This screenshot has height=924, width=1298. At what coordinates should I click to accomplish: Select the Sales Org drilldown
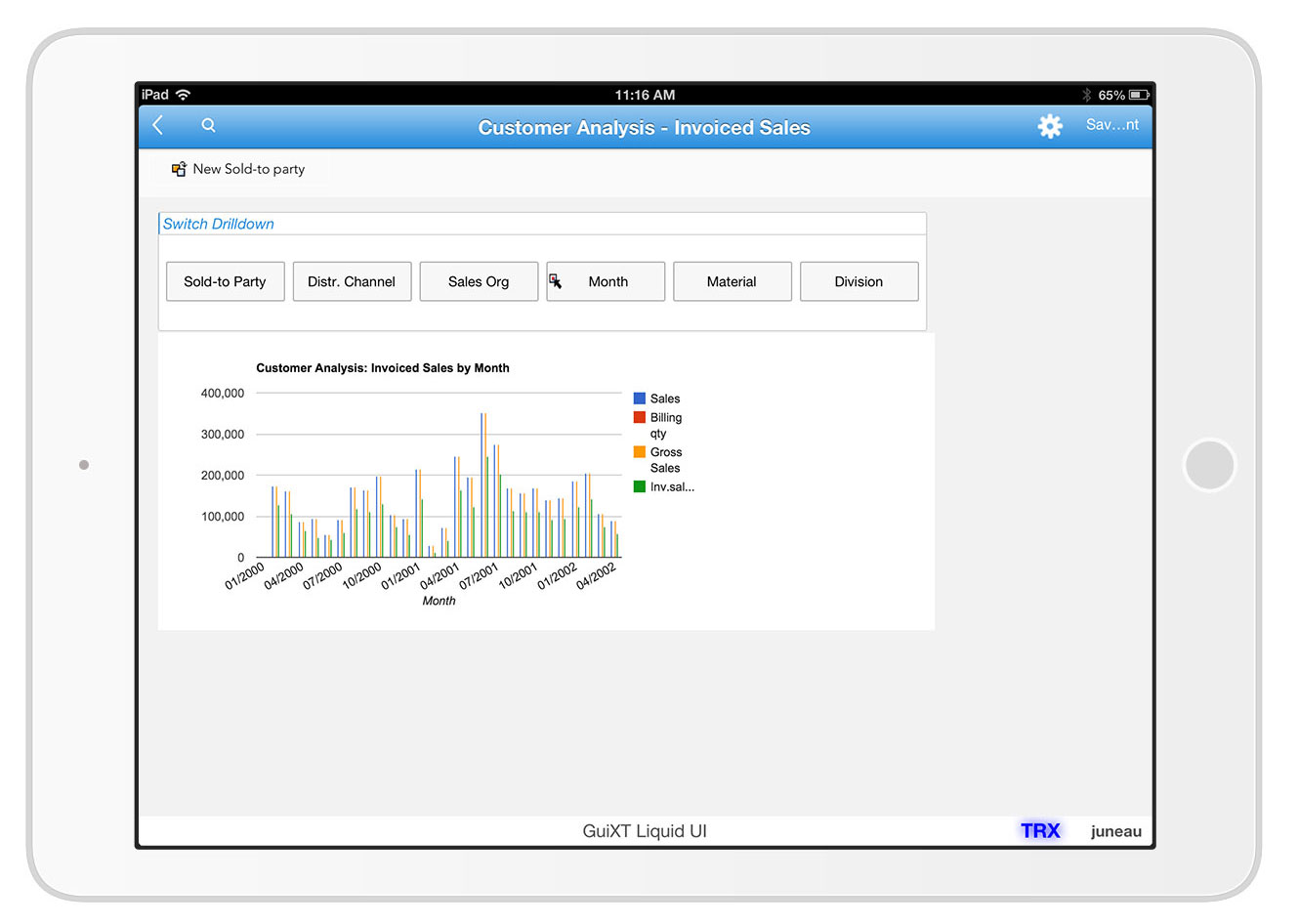coord(479,281)
